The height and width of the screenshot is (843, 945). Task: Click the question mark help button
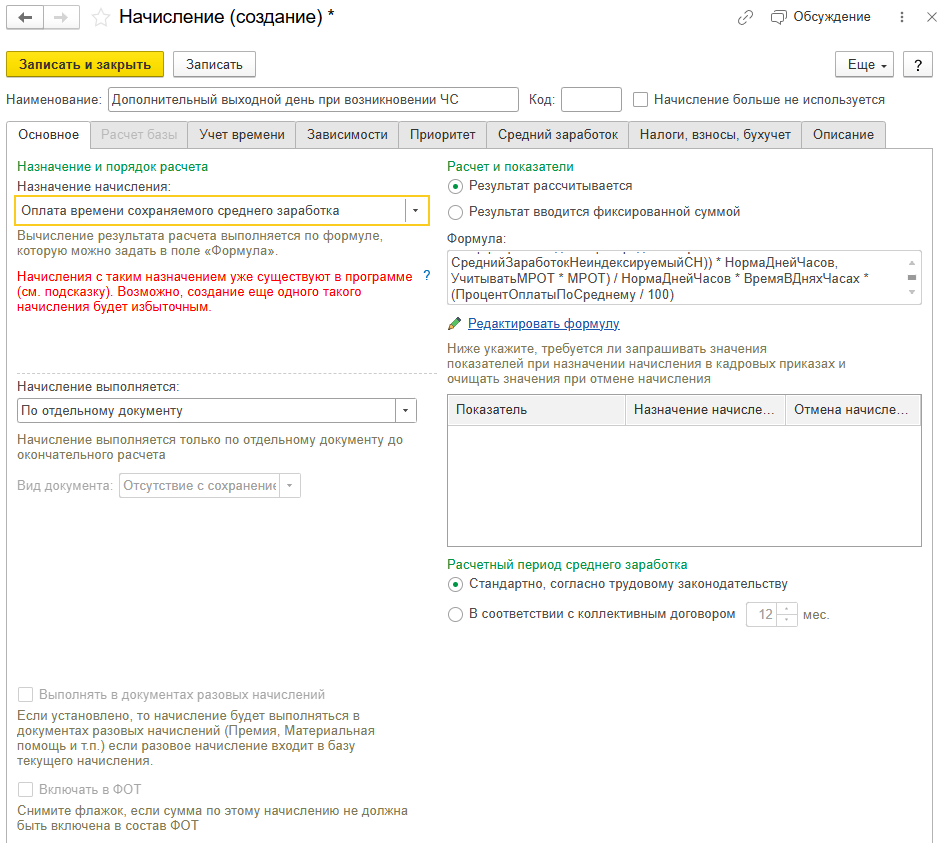pos(917,64)
